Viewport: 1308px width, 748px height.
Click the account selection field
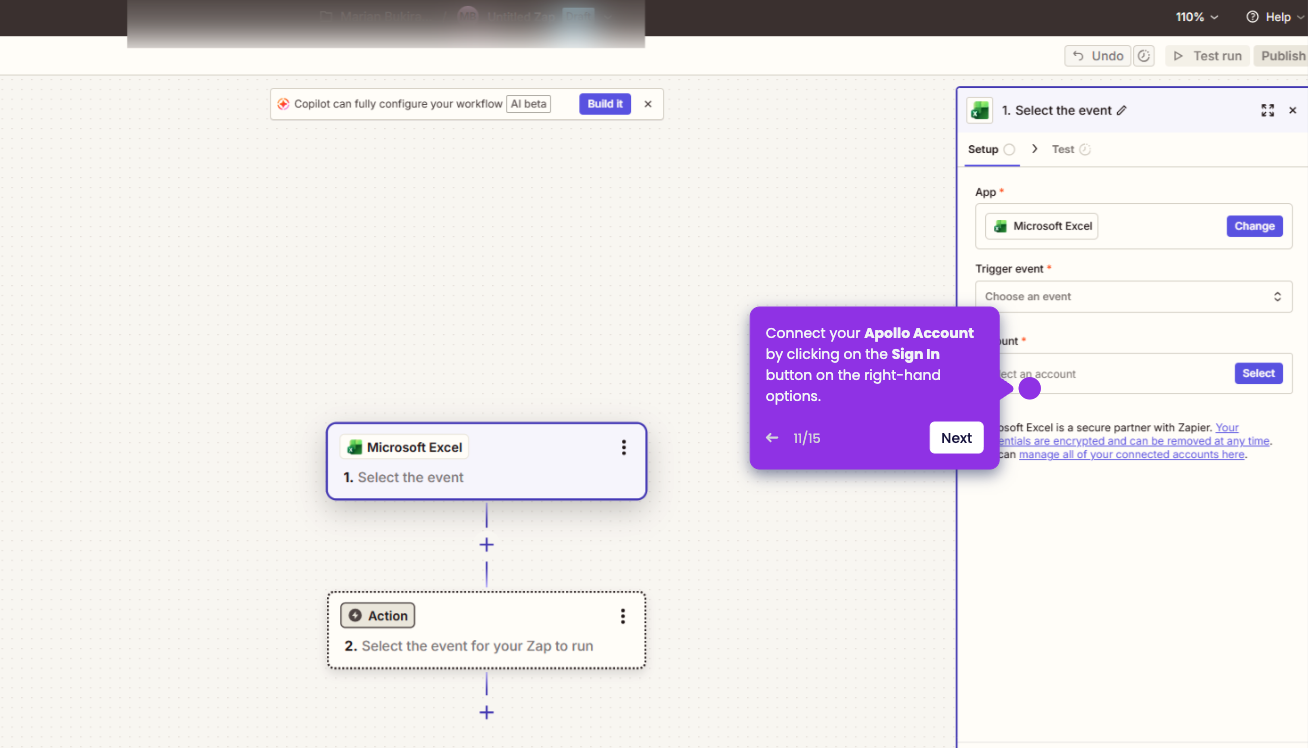tap(1134, 373)
